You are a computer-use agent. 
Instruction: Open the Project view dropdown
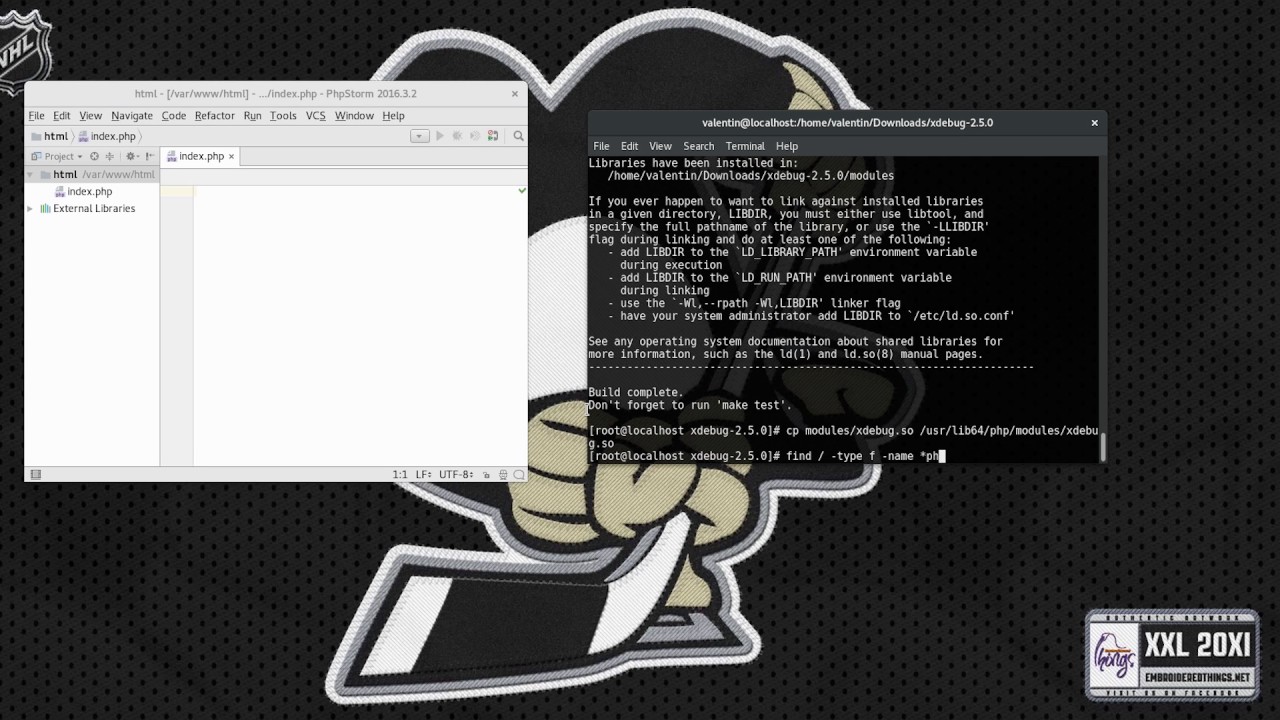click(59, 156)
